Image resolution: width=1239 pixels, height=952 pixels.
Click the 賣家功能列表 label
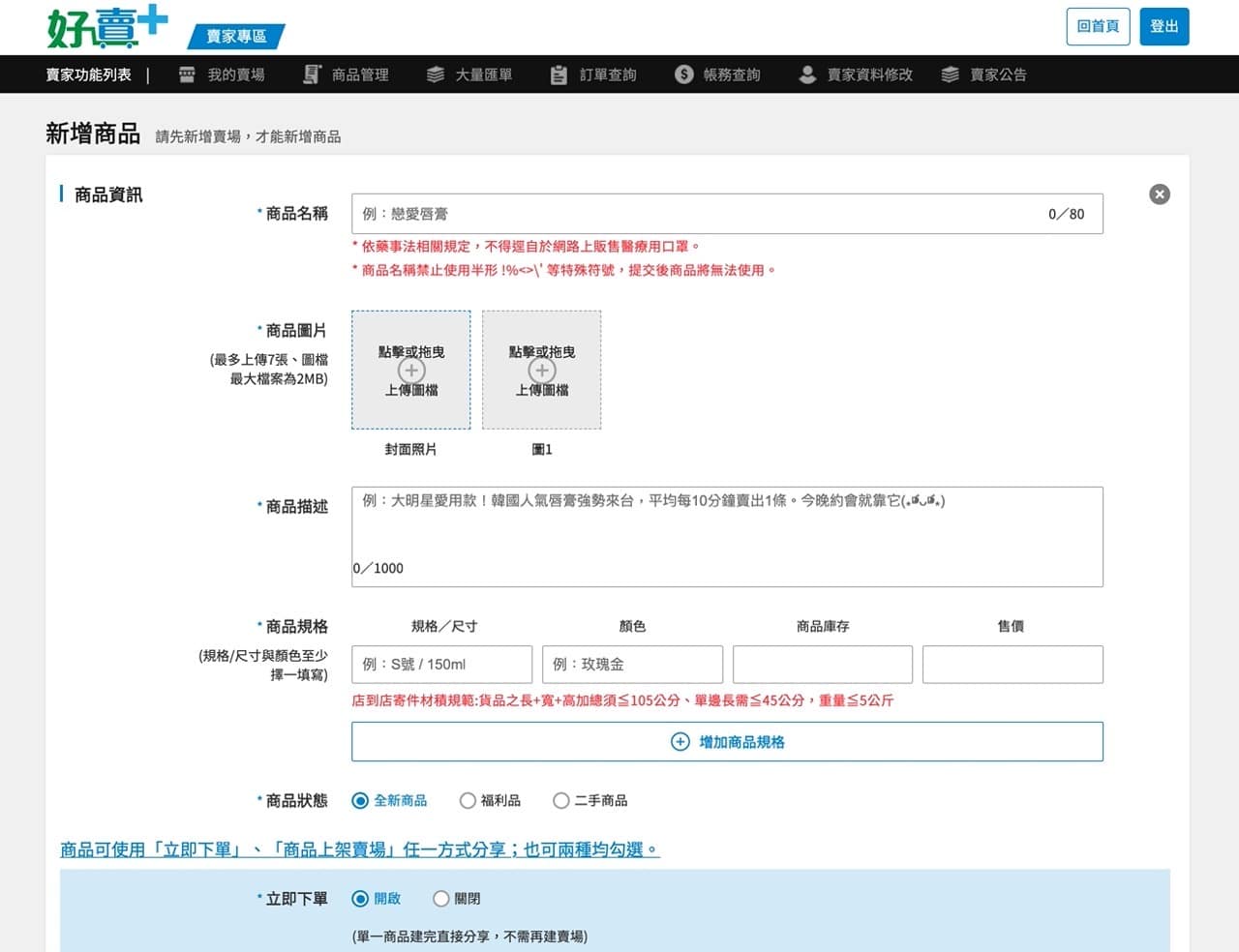point(88,74)
